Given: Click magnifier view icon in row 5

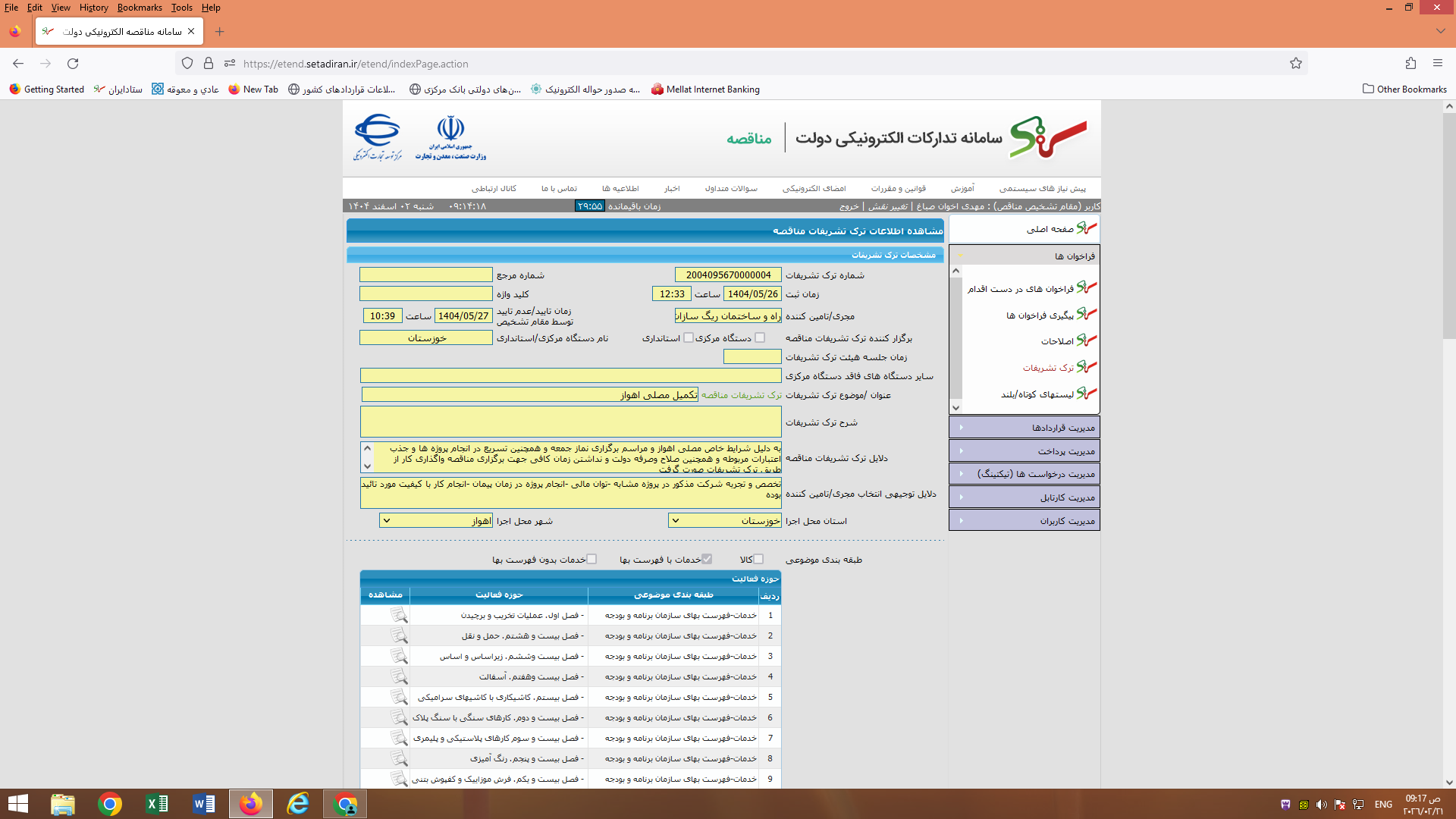Looking at the screenshot, I should point(399,697).
